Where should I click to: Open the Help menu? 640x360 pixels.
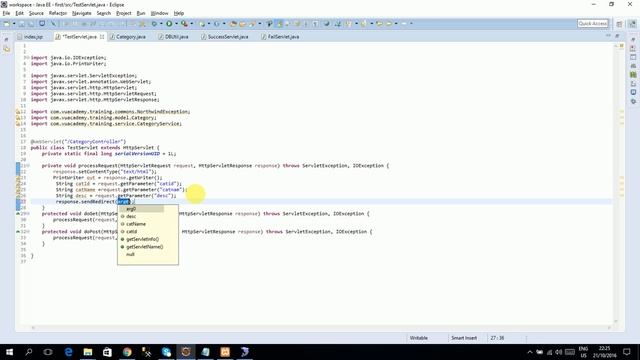tap(179, 13)
